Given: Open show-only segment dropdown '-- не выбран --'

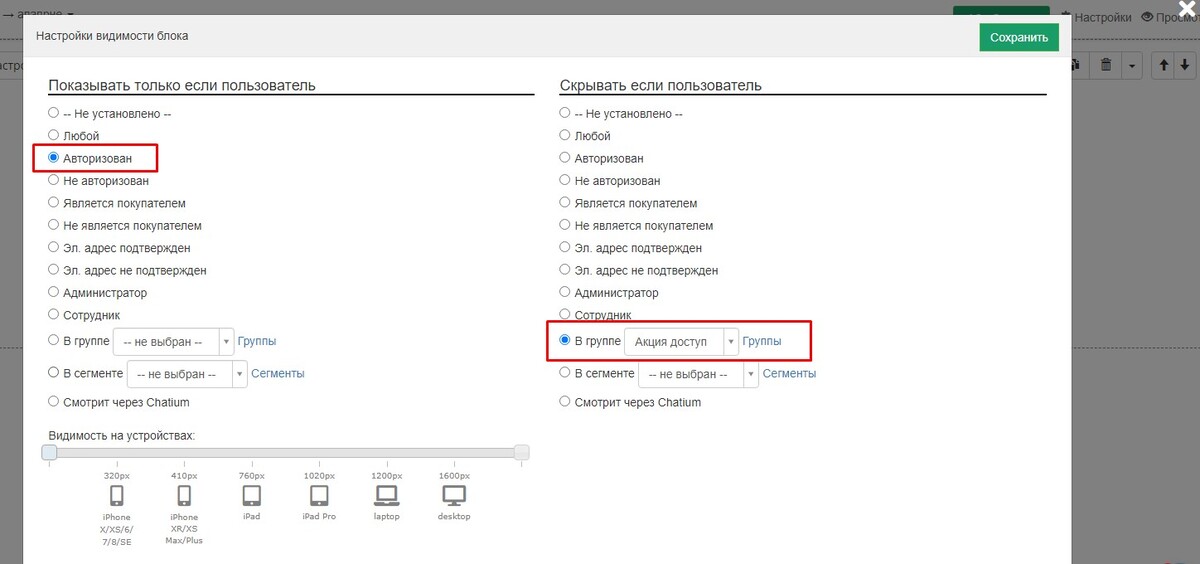Looking at the screenshot, I should pos(187,374).
